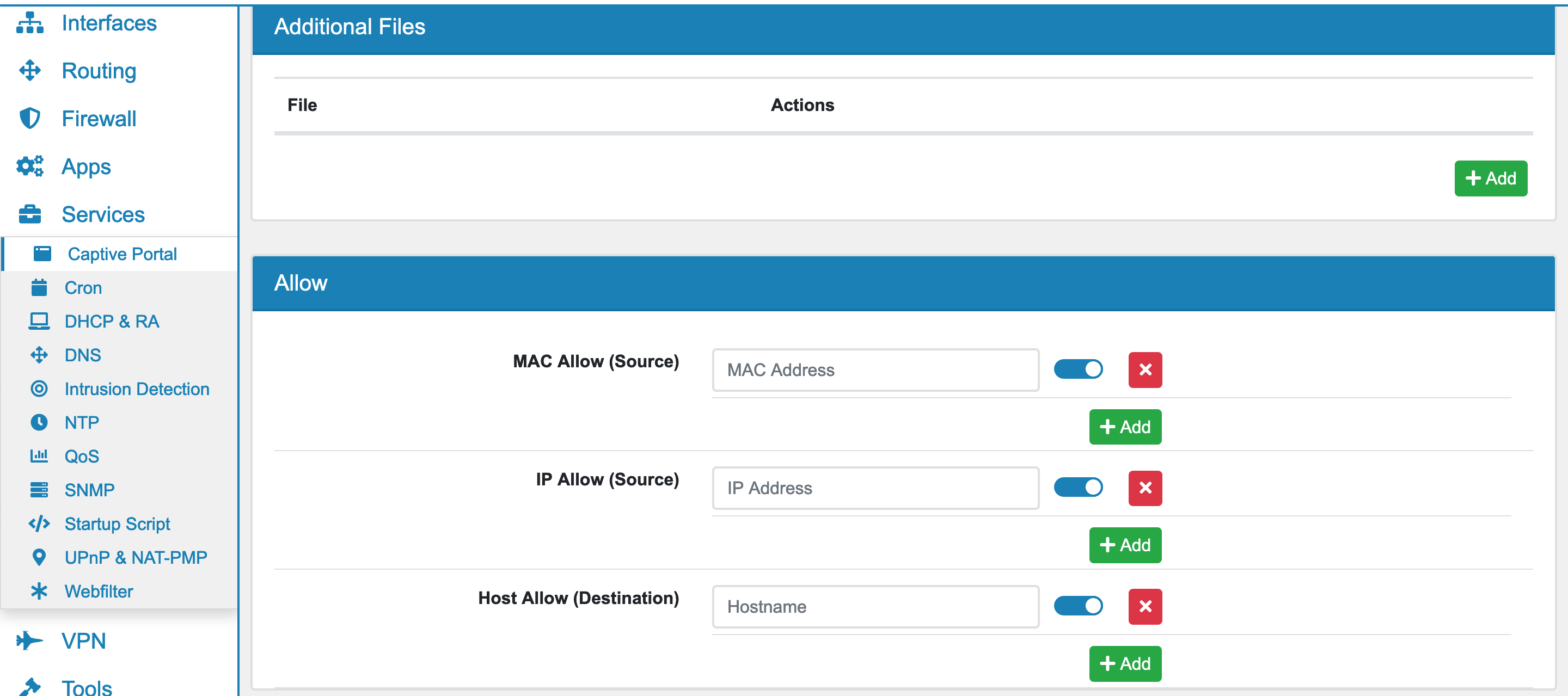Screen dimensions: 1568x696
Task: Click the Startup Script code icon
Action: [x=39, y=523]
